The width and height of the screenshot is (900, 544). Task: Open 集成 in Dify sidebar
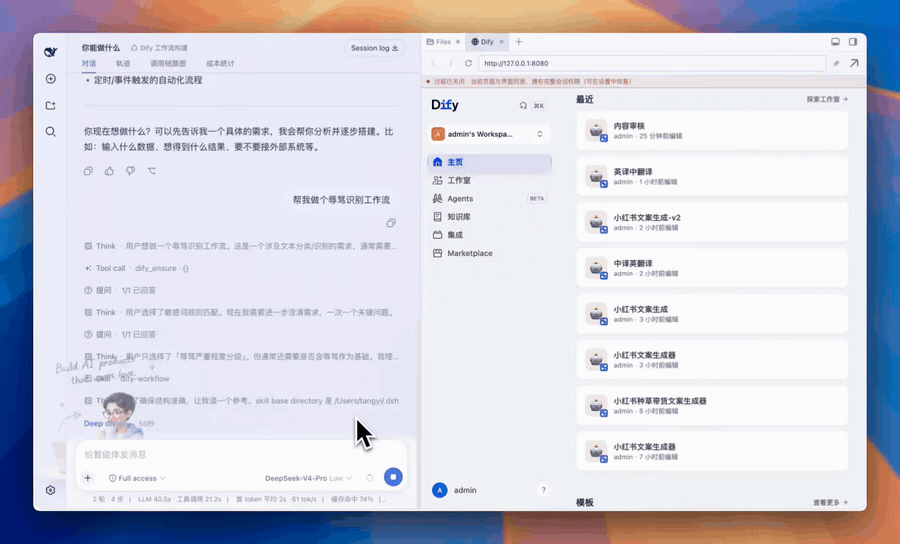[489, 235]
